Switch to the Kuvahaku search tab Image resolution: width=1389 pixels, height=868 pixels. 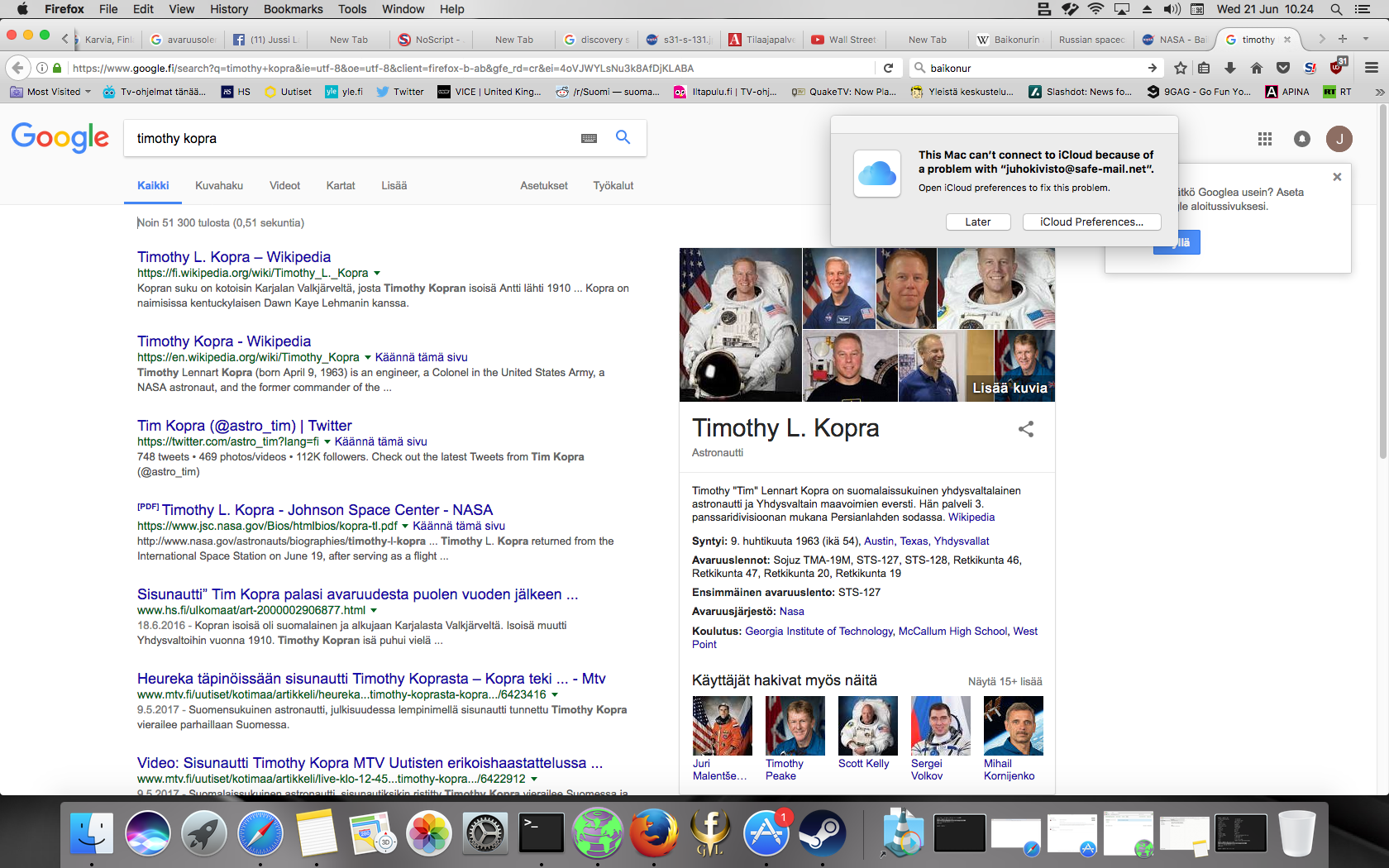(219, 185)
